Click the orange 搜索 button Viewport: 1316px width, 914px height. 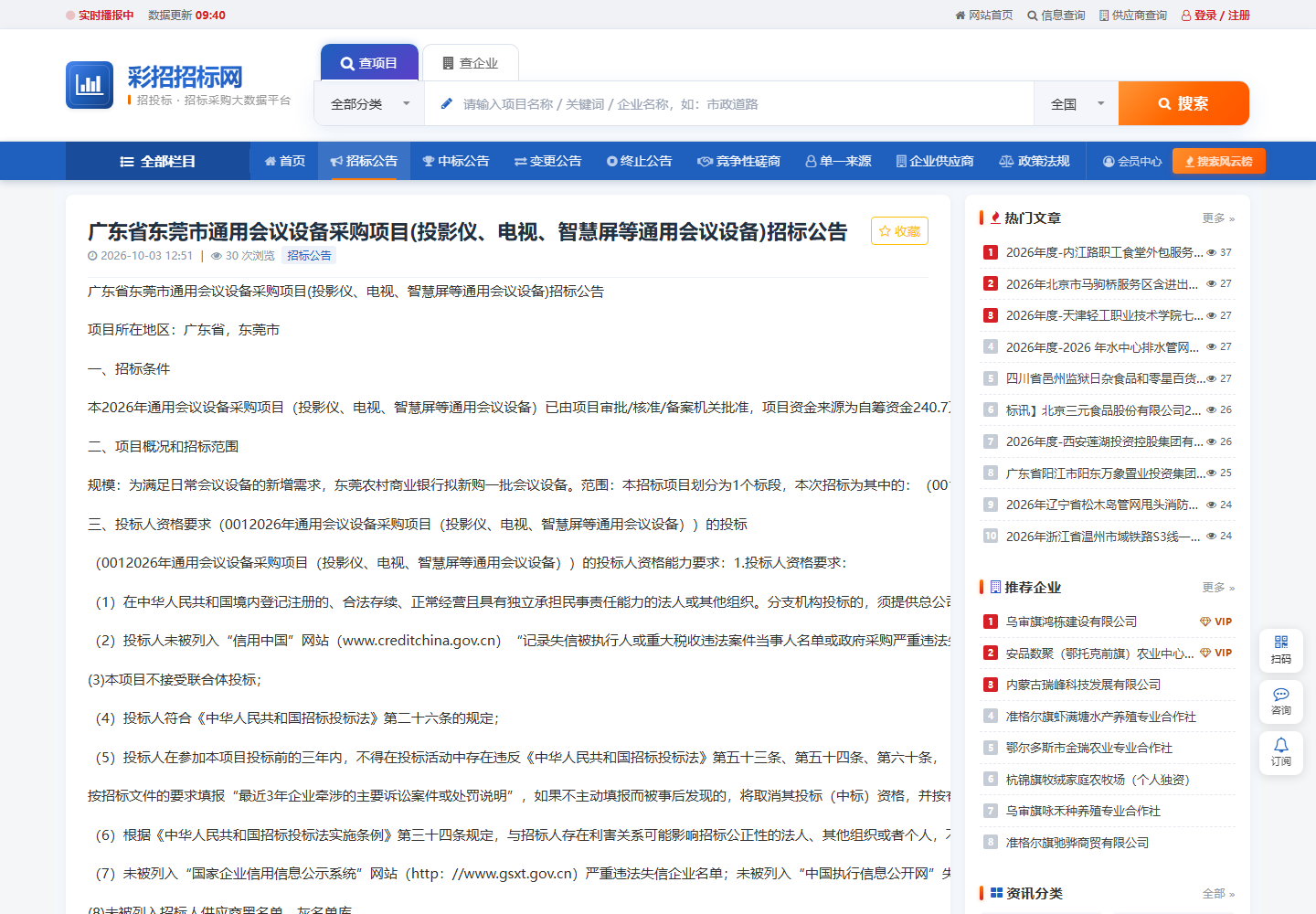tap(1183, 103)
